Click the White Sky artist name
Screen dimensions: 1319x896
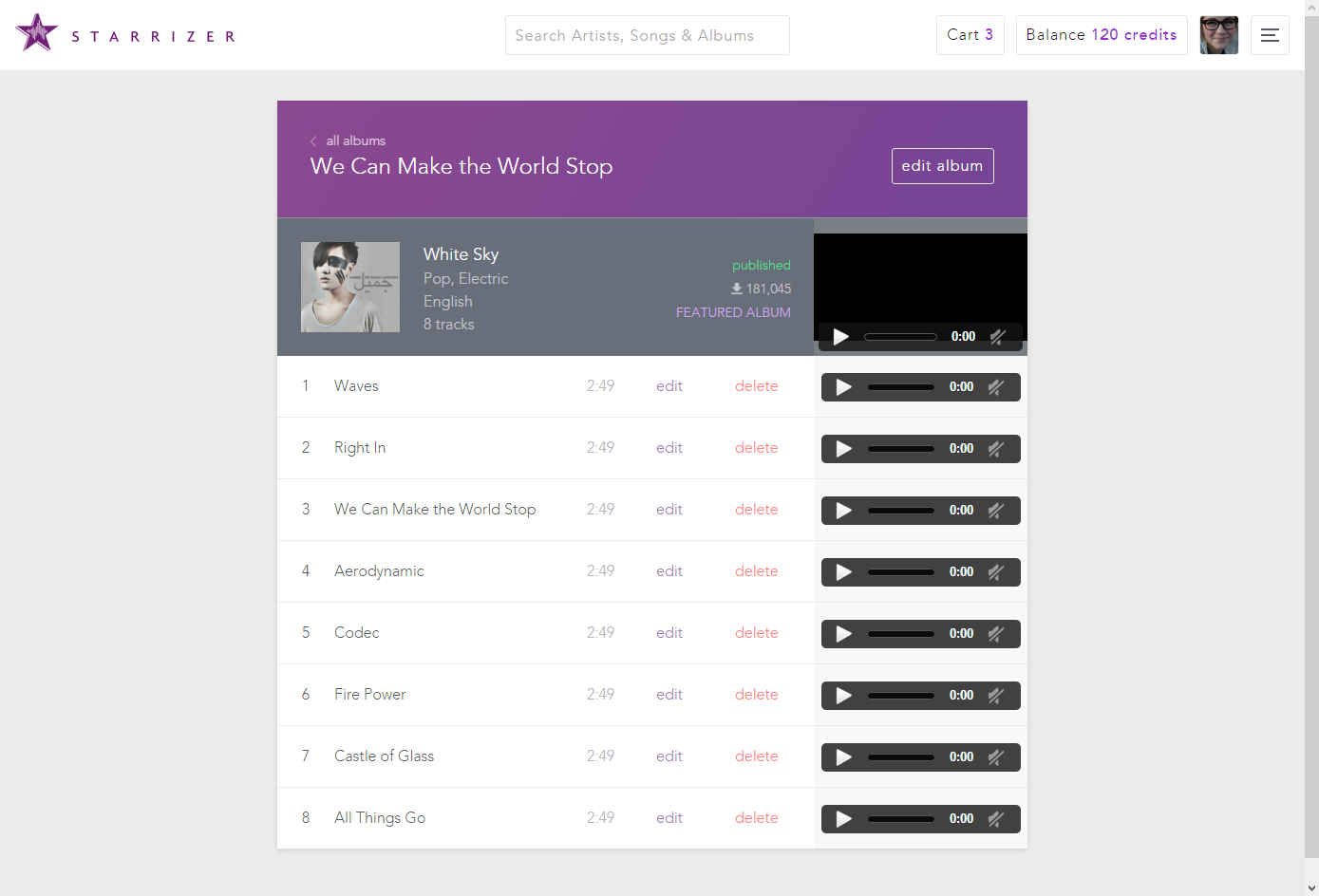[x=461, y=254]
